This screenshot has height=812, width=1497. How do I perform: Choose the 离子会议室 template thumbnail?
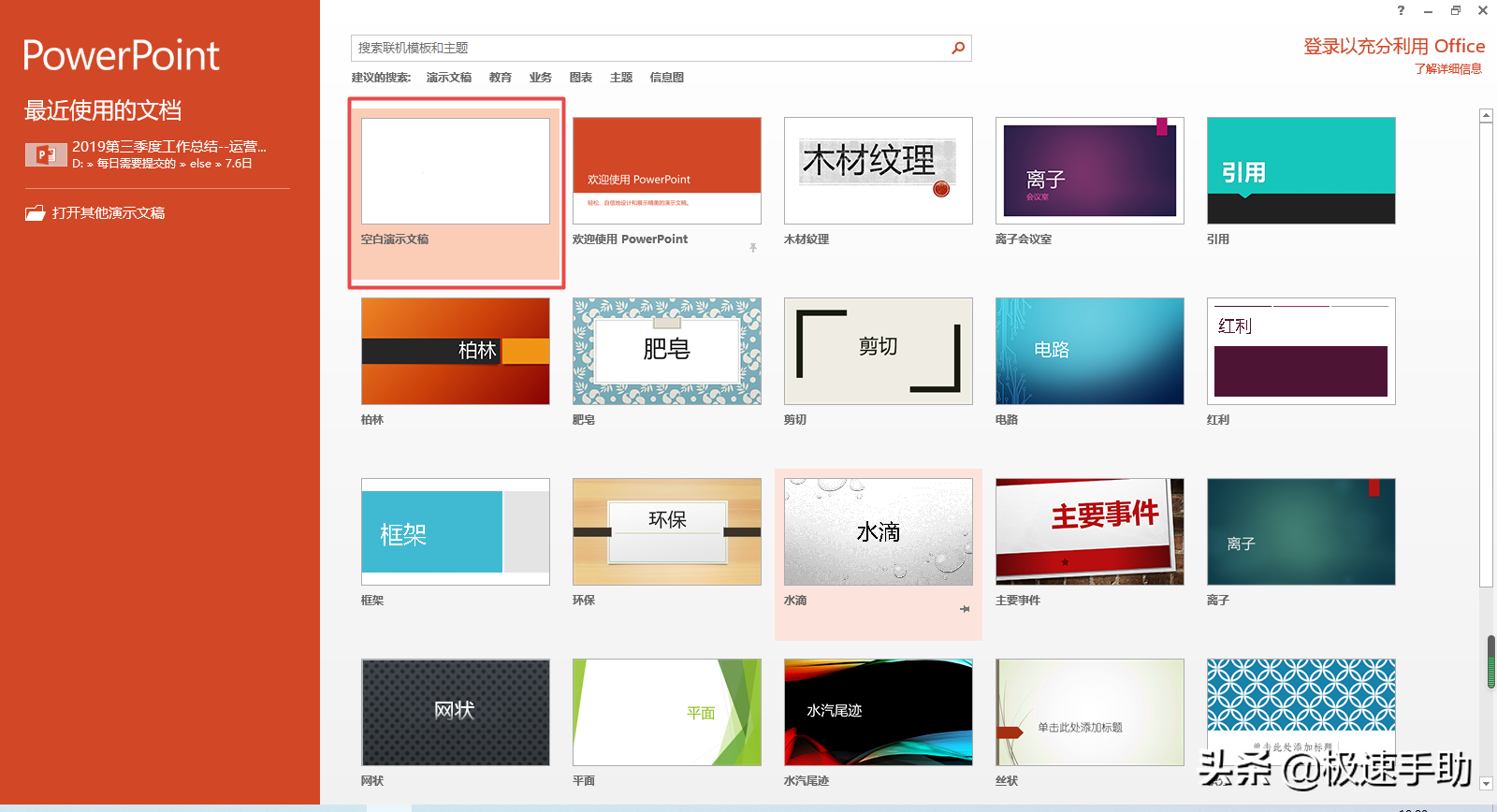coord(1090,171)
